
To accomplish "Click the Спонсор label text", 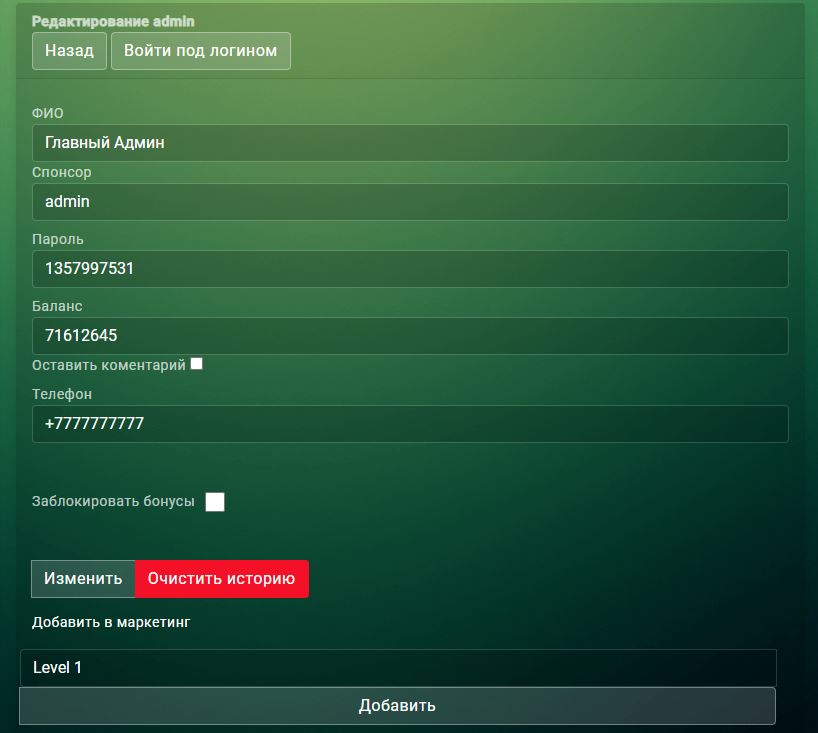I will (x=62, y=172).
